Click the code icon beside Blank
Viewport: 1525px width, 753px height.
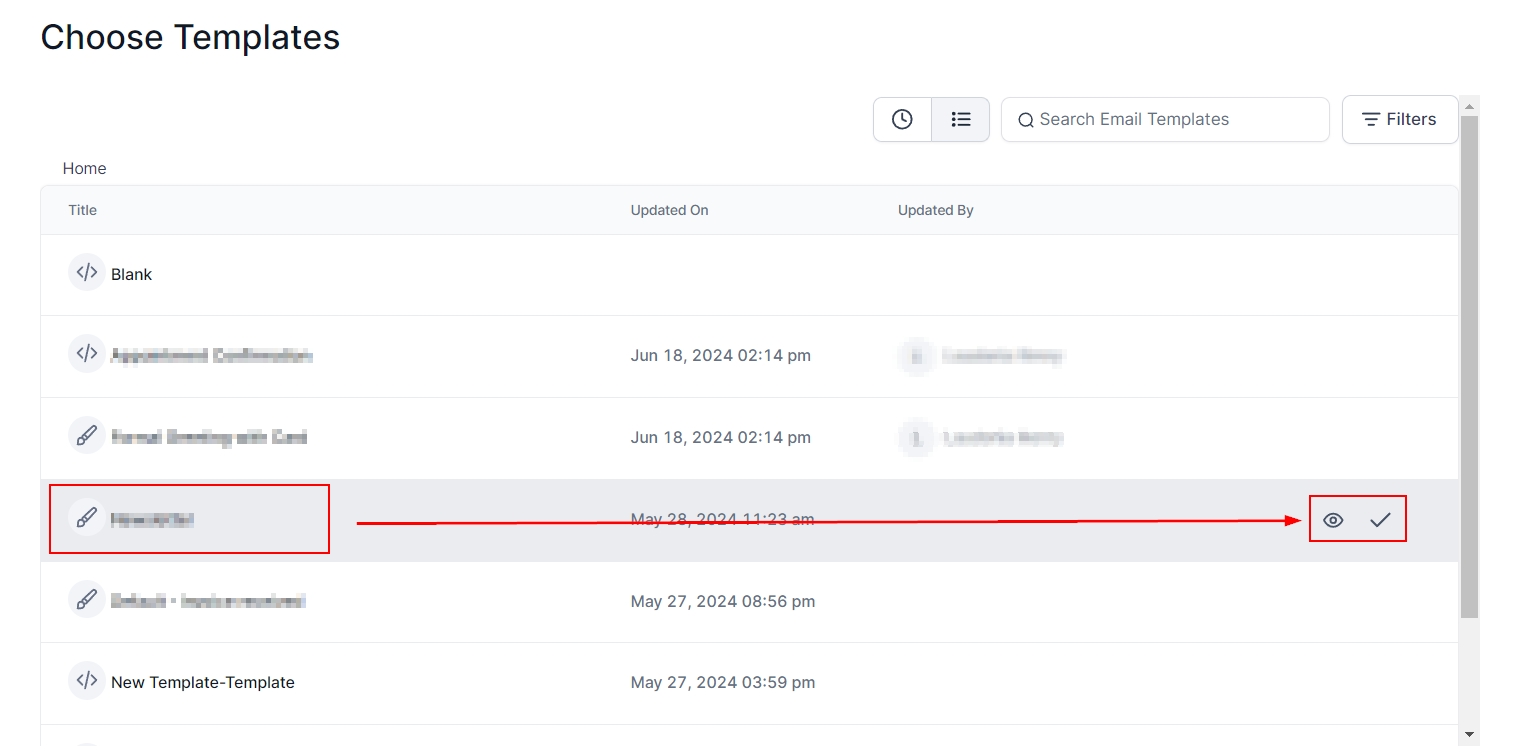(x=87, y=273)
